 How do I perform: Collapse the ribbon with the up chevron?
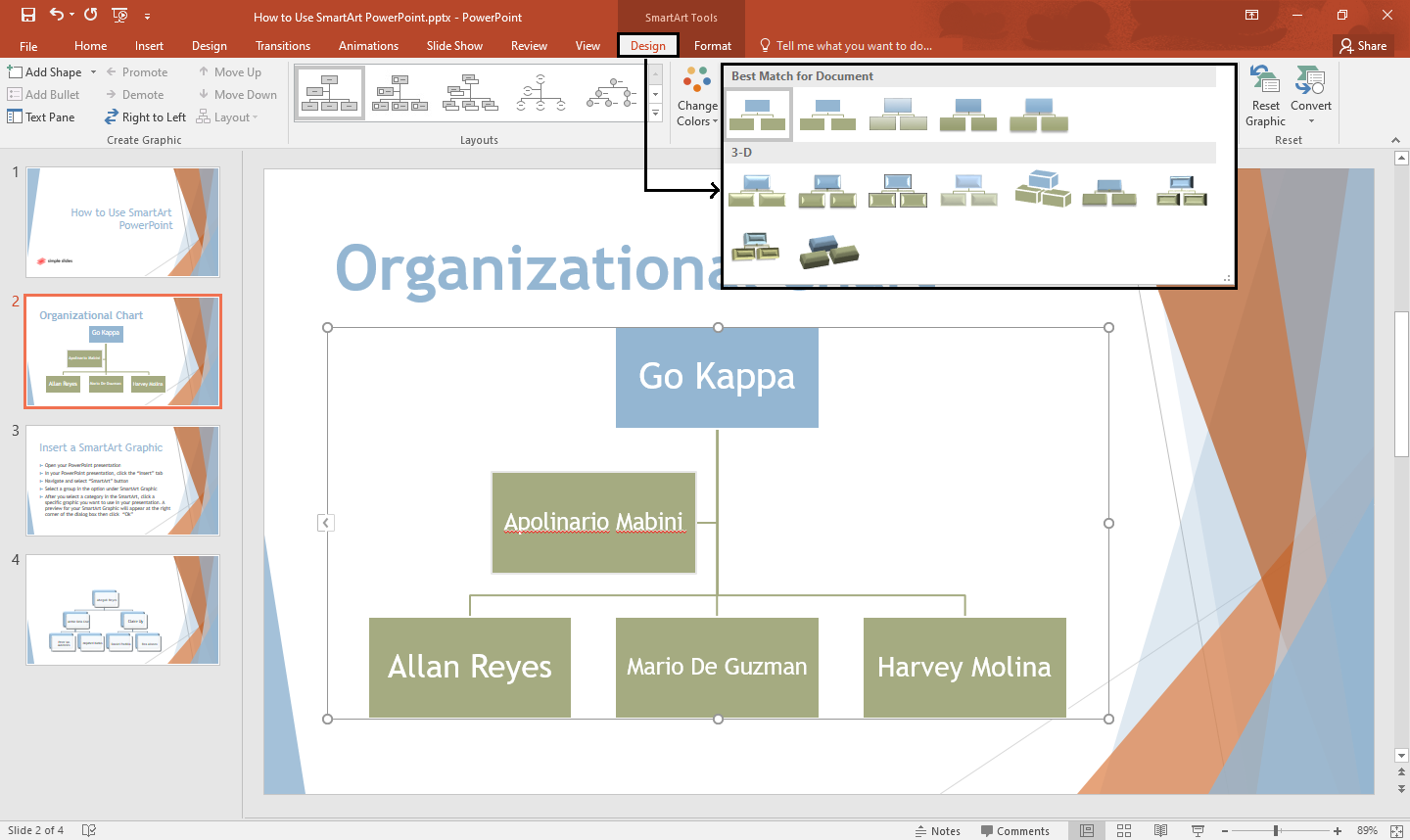1395,140
